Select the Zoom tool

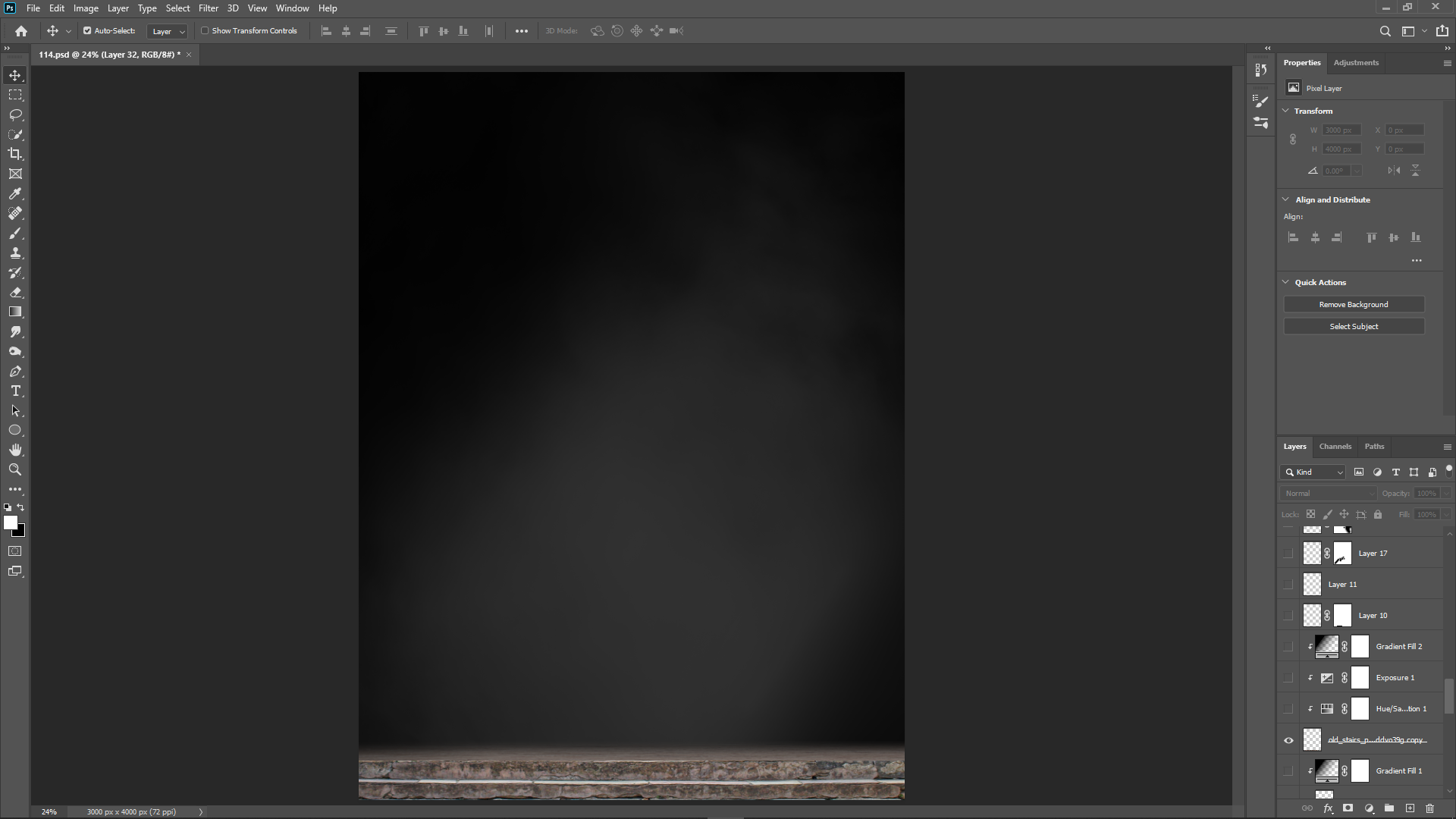coord(15,469)
